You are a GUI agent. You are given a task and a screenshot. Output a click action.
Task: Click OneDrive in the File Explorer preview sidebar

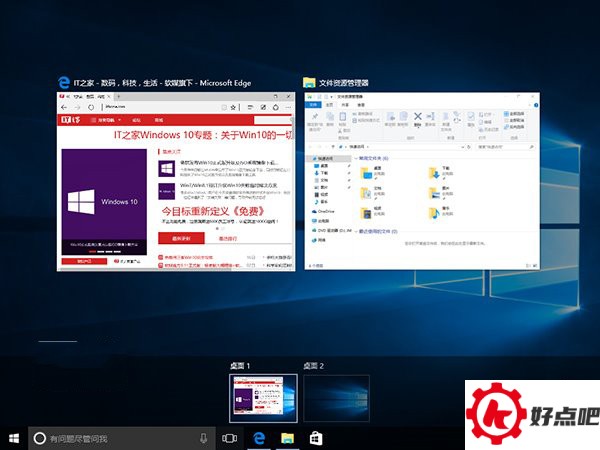325,211
